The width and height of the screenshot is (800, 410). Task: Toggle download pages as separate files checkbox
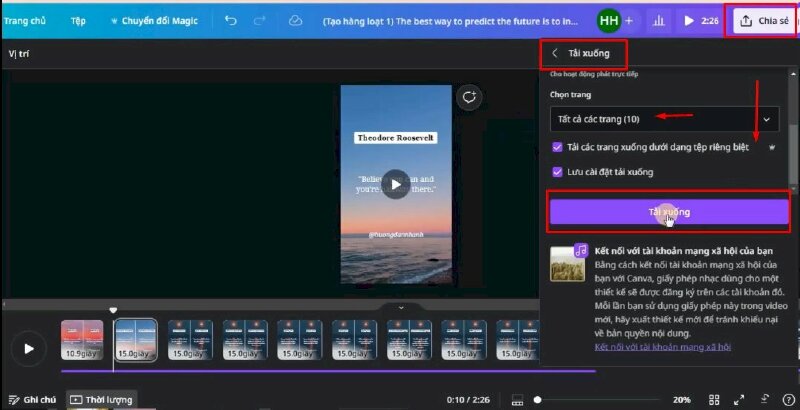[x=557, y=147]
